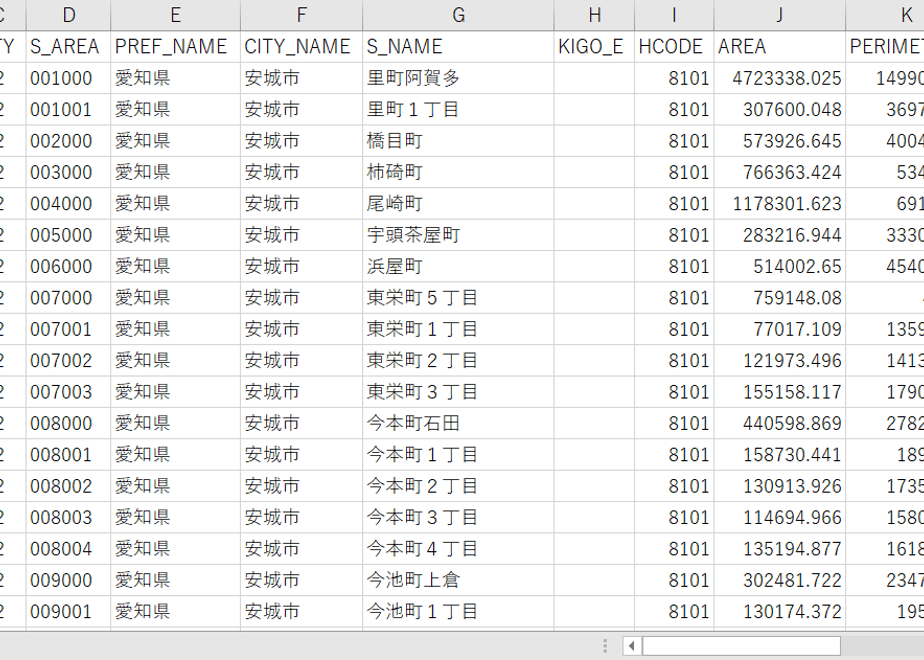Click cell with value 130174.372
Viewport: 924px width, 660px height.
point(780,611)
